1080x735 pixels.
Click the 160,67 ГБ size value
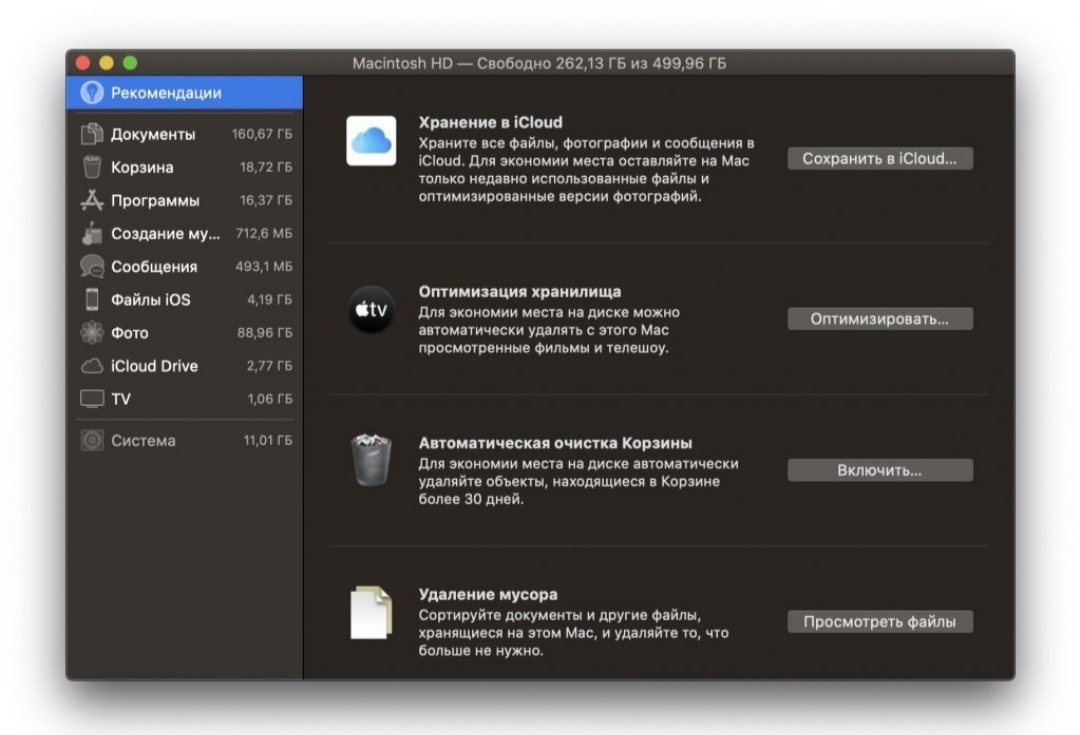tap(262, 134)
